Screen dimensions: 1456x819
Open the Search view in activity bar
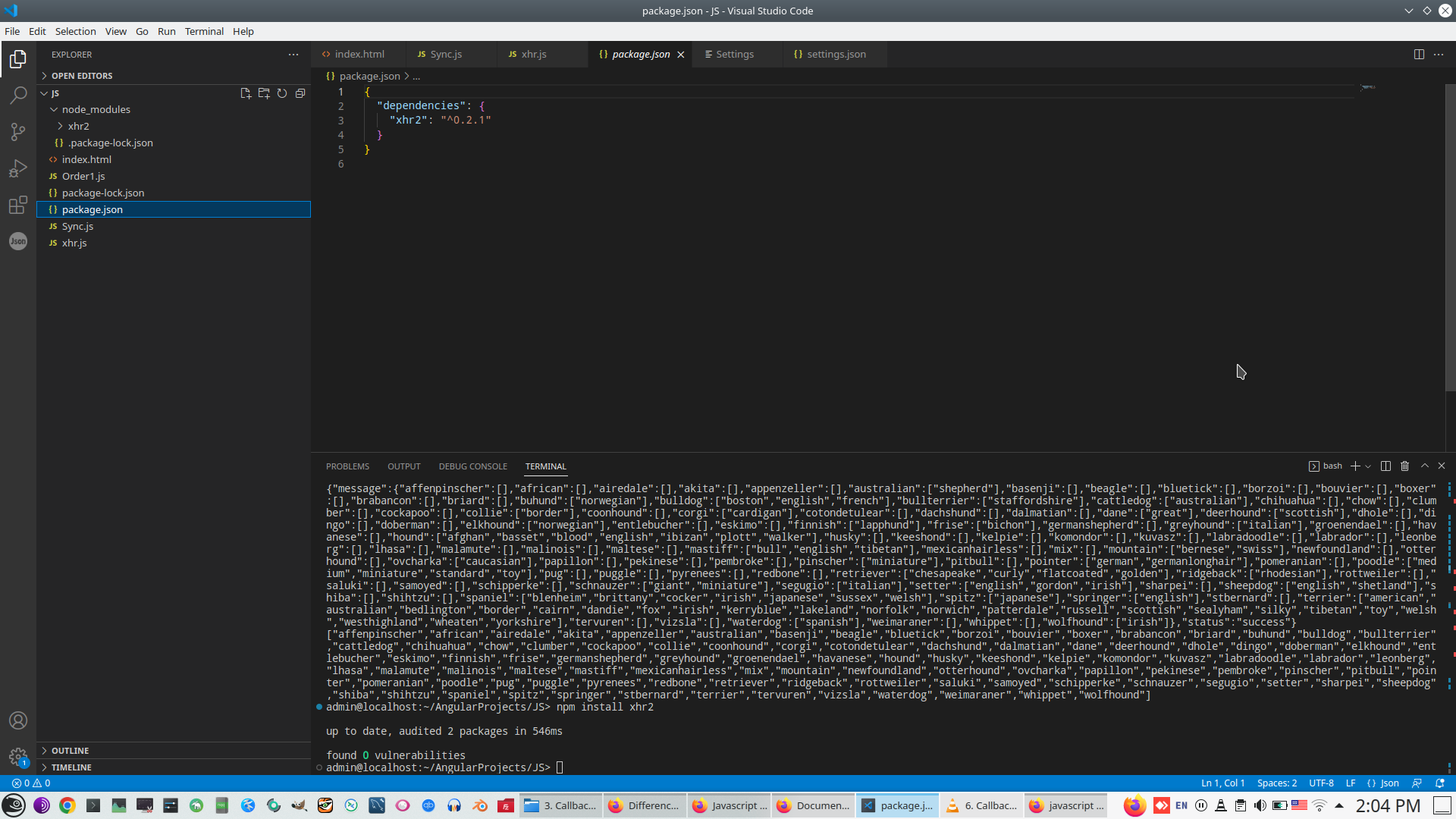click(x=18, y=96)
